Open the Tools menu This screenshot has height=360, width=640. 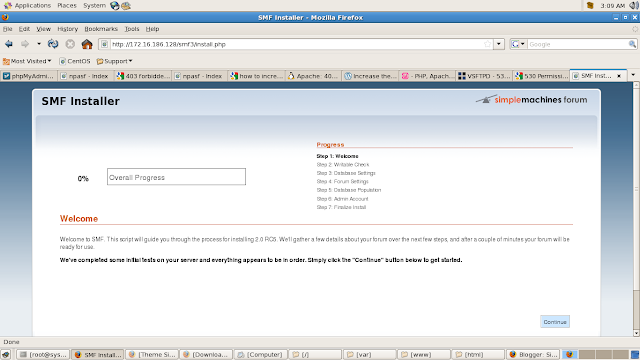pyautogui.click(x=132, y=29)
